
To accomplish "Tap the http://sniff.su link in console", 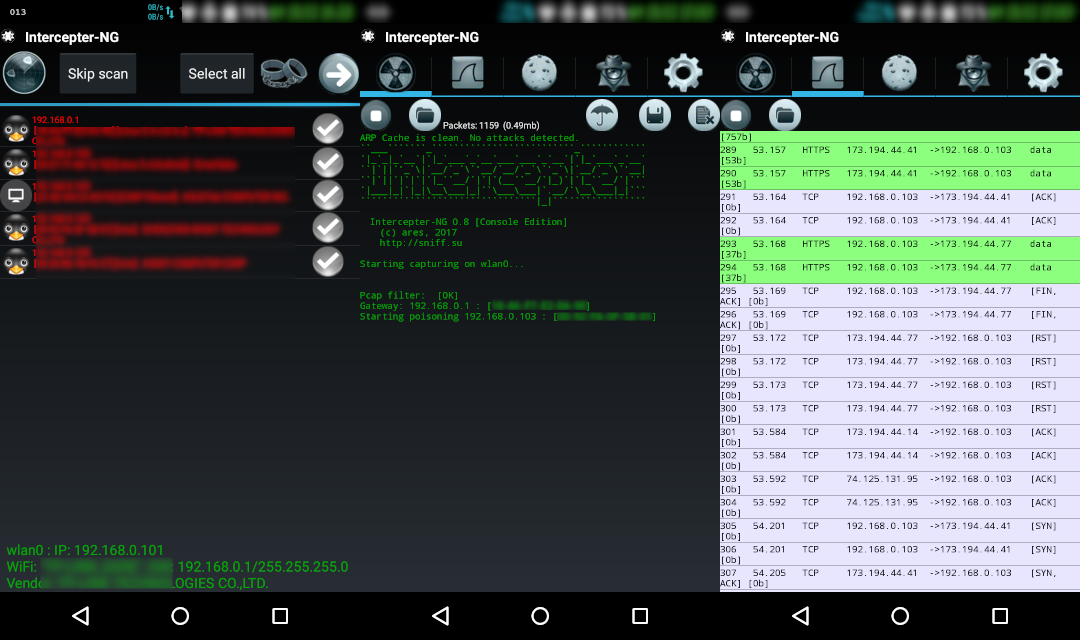I will coord(421,243).
